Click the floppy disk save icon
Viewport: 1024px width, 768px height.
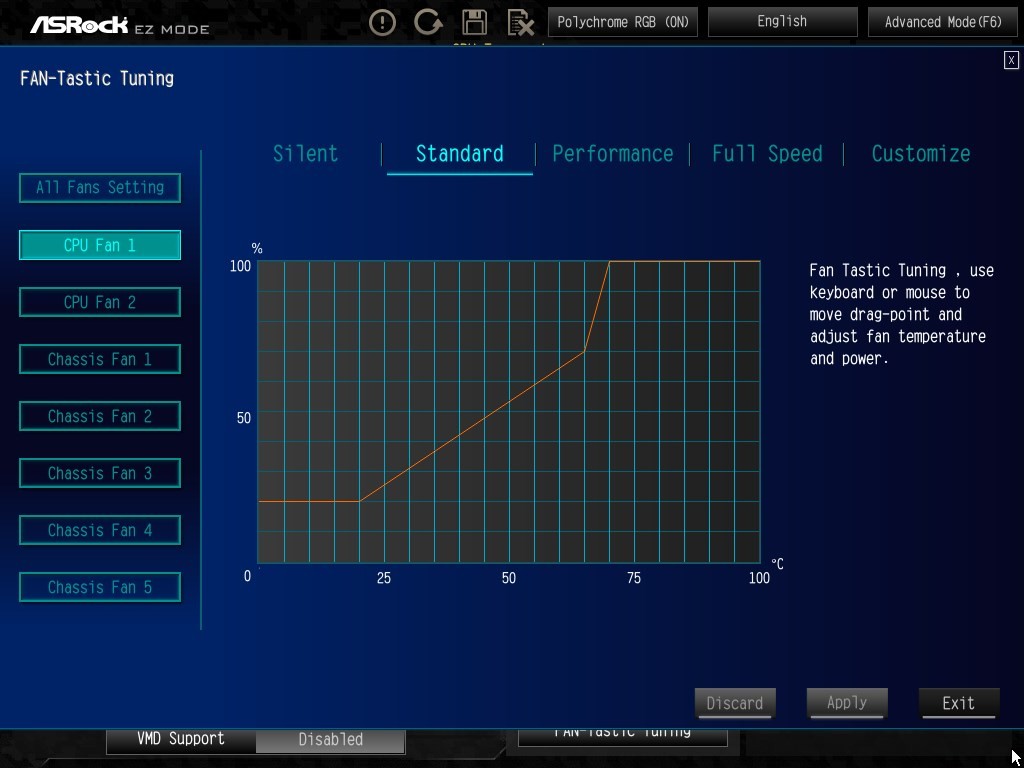point(474,23)
